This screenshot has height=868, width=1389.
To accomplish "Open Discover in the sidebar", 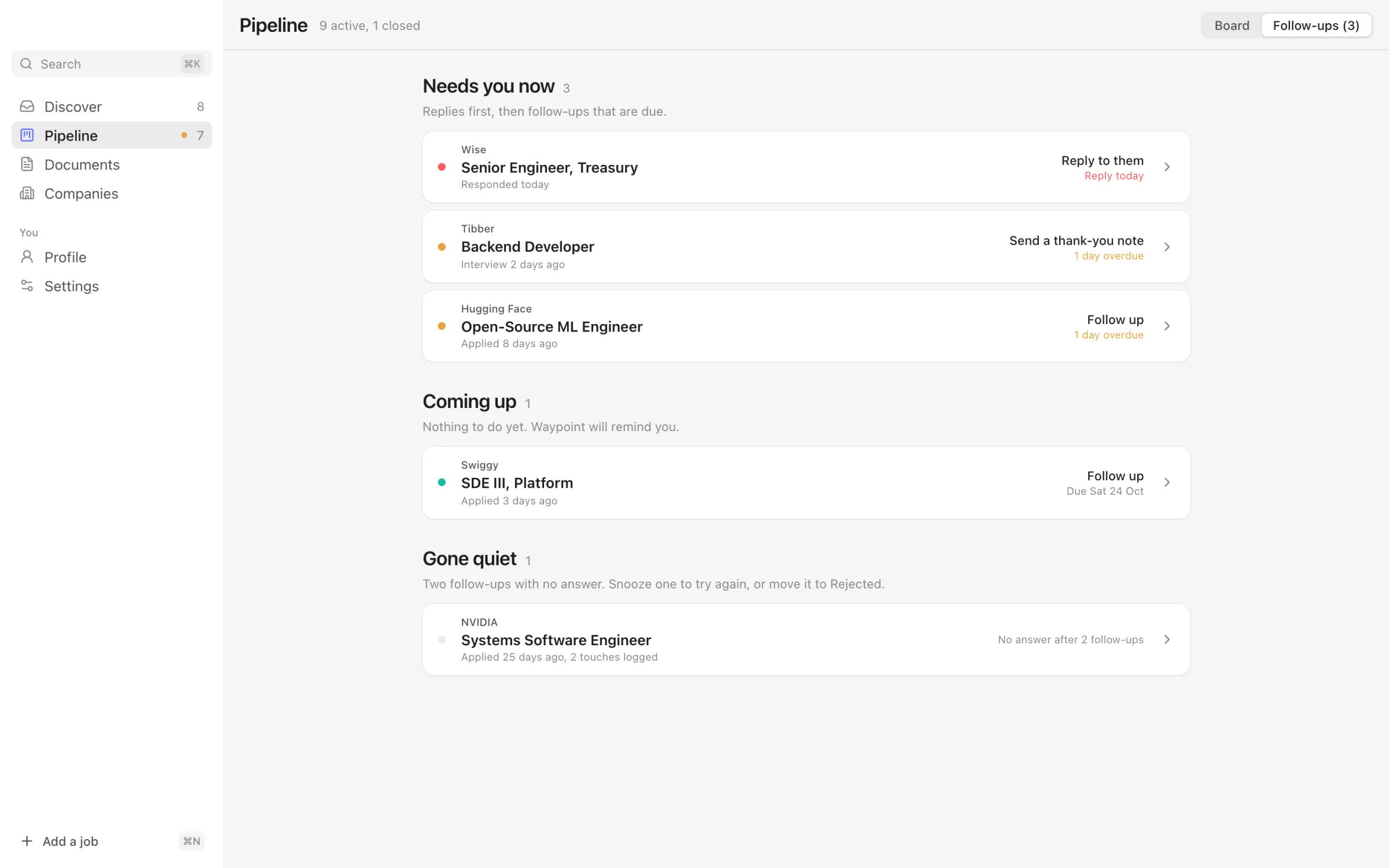I will pyautogui.click(x=112, y=106).
